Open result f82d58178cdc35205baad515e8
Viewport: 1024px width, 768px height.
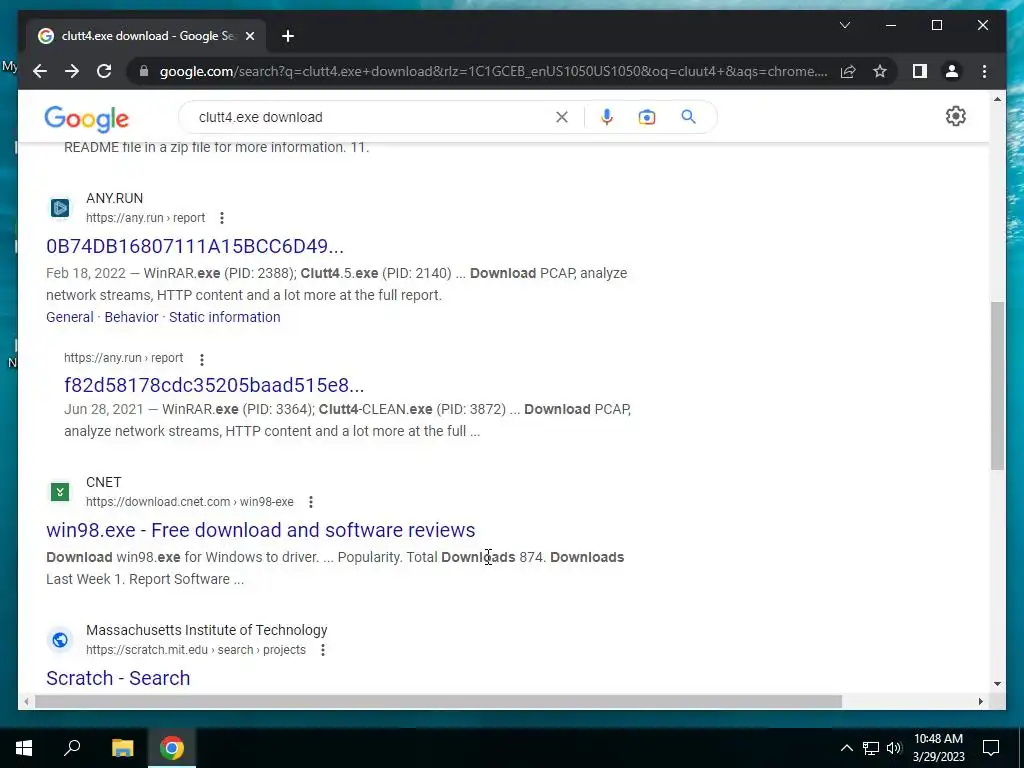[214, 385]
